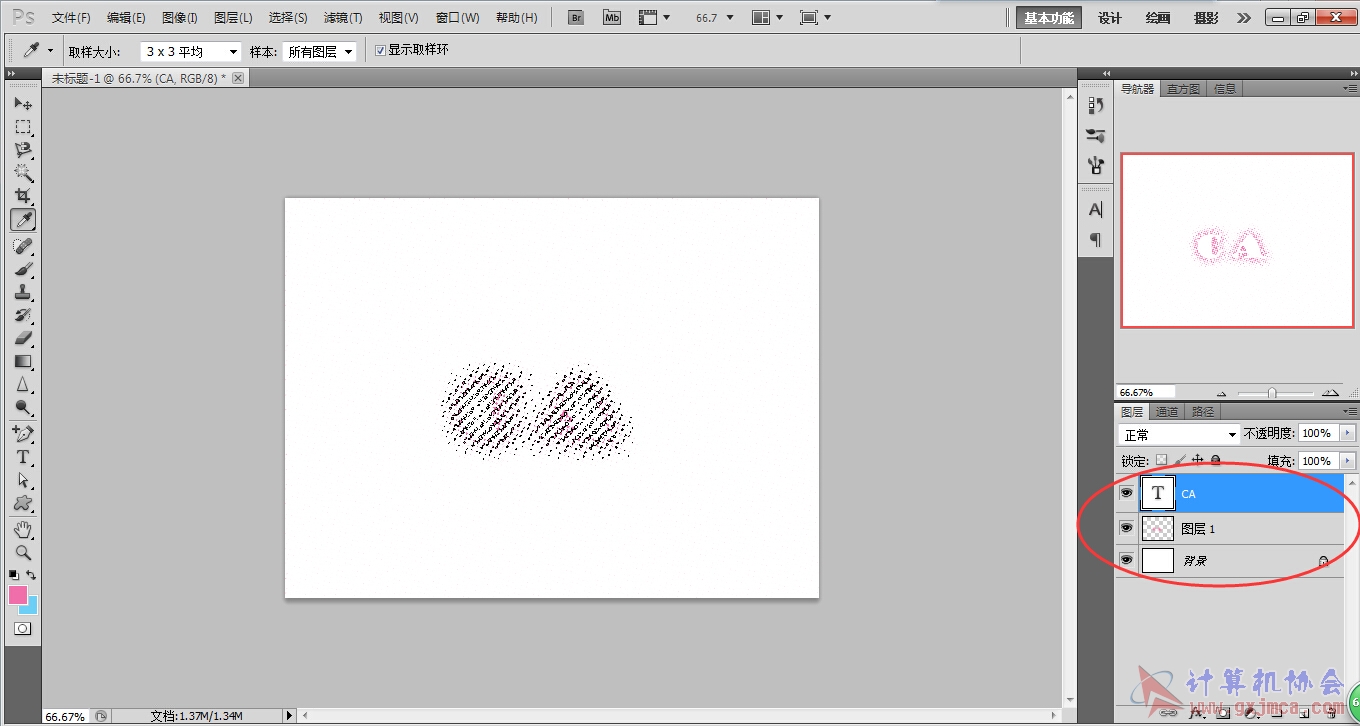This screenshot has height=726, width=1360.
Task: Reset default foreground and background colors
Action: pyautogui.click(x=13, y=575)
